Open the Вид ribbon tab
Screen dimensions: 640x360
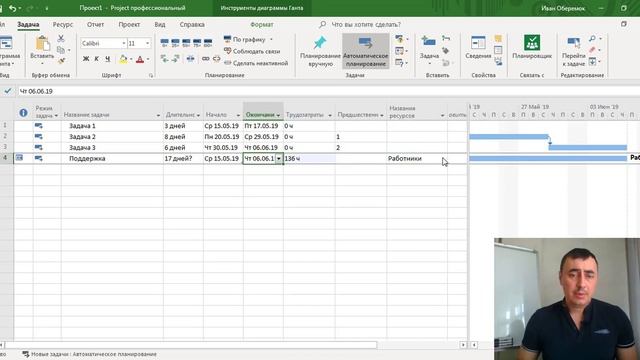160,24
